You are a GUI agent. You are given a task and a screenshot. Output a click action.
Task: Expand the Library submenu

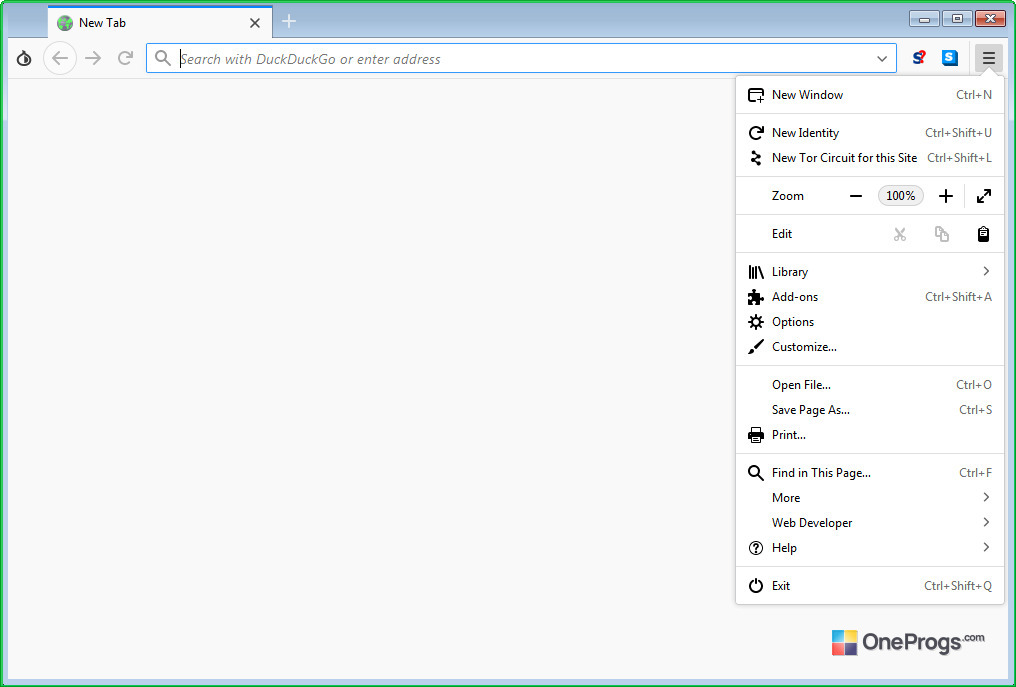[x=870, y=272]
